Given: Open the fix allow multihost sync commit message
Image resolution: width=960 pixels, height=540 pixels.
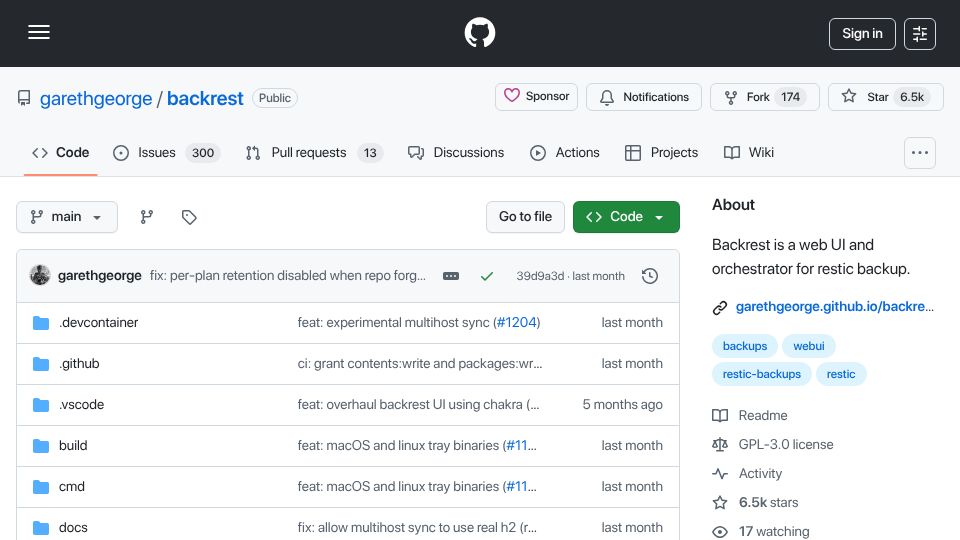Looking at the screenshot, I should tap(418, 528).
